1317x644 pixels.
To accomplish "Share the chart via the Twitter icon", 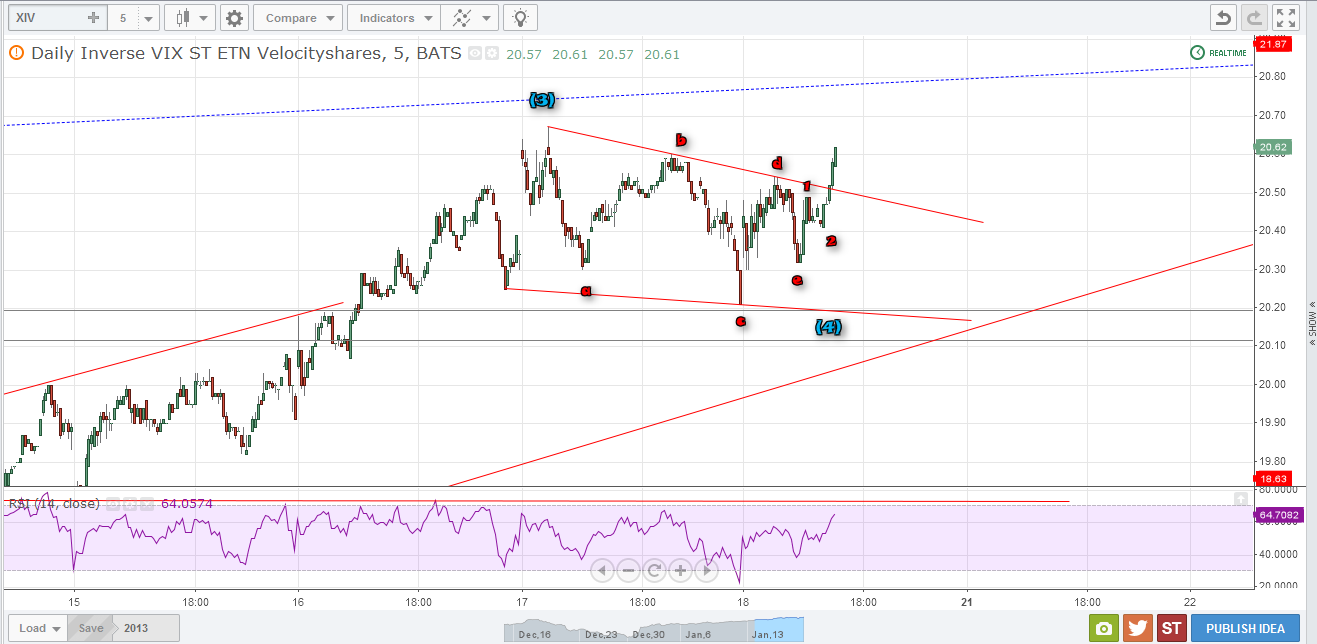I will pyautogui.click(x=1137, y=628).
